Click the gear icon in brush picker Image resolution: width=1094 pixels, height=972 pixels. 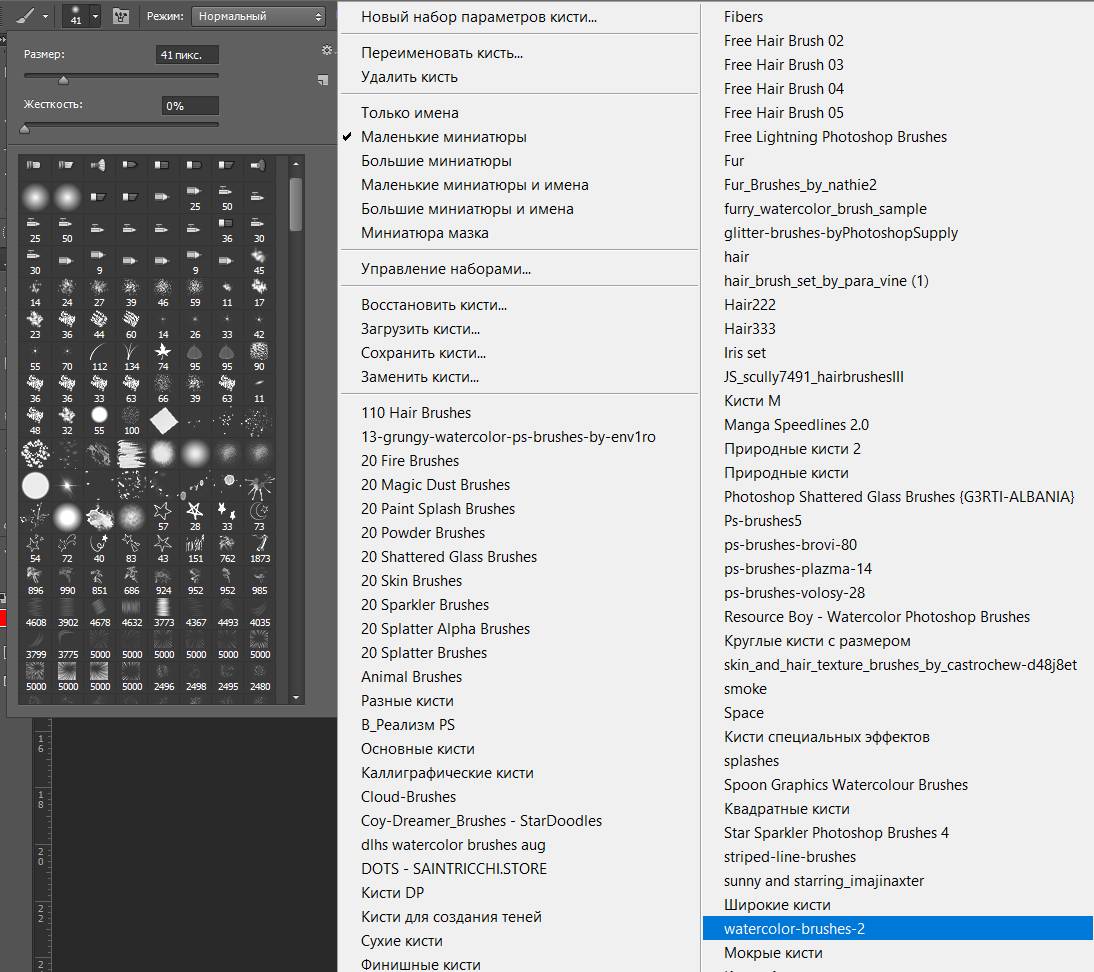(326, 50)
